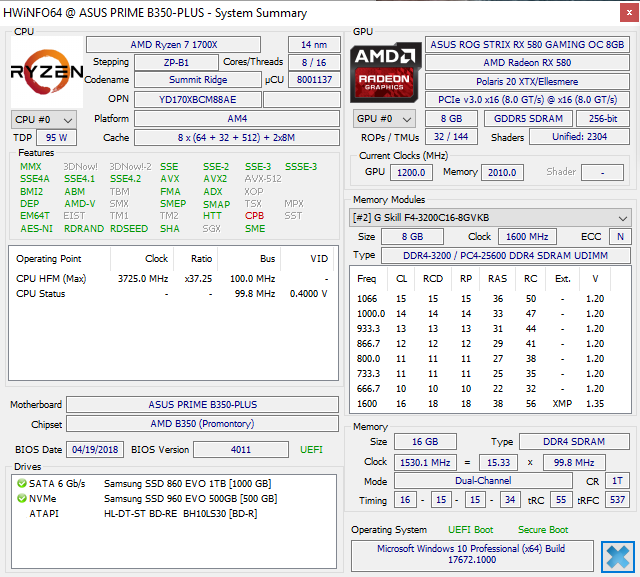The width and height of the screenshot is (640, 577).
Task: Select the 1066 frequency timing row
Action: point(490,299)
